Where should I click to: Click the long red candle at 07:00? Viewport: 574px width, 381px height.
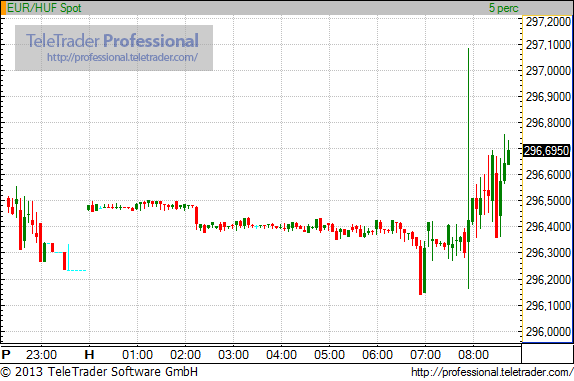point(421,269)
